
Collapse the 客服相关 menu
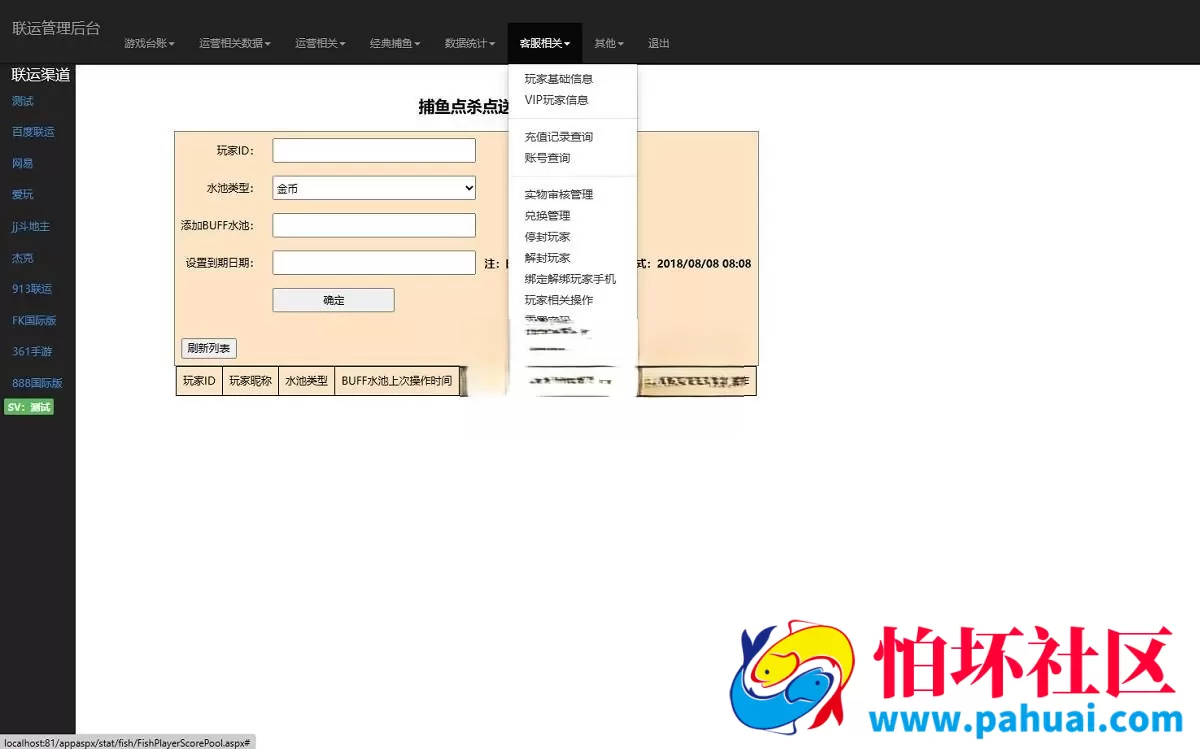click(x=545, y=44)
